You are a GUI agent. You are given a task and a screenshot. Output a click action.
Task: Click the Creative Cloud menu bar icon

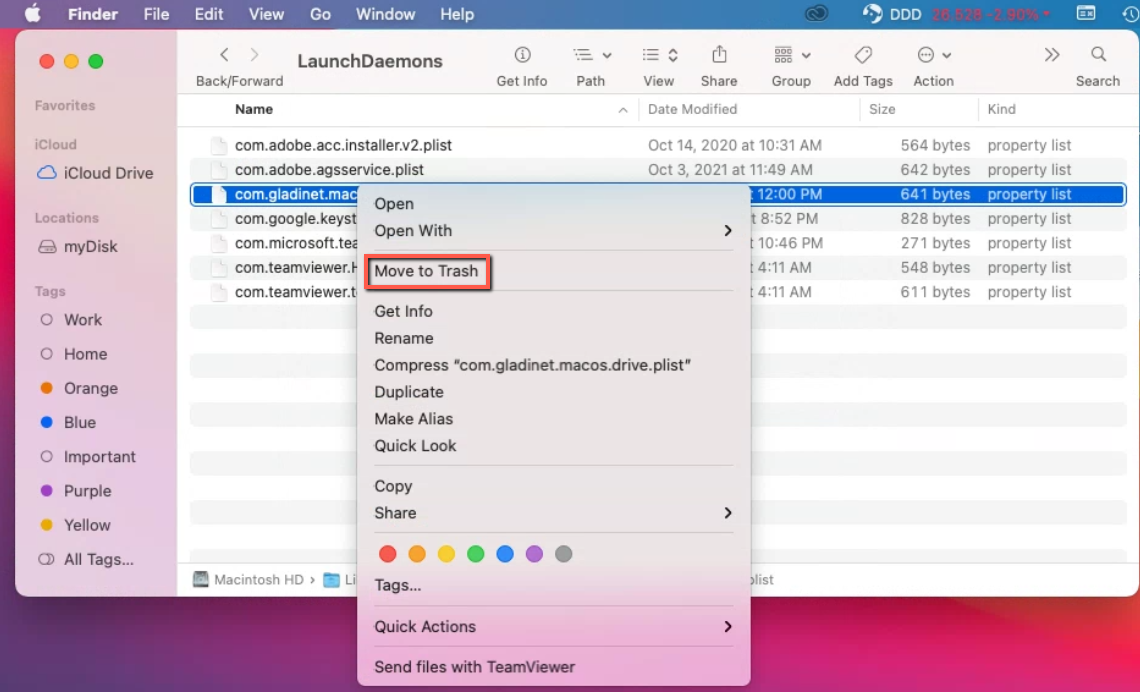(816, 14)
